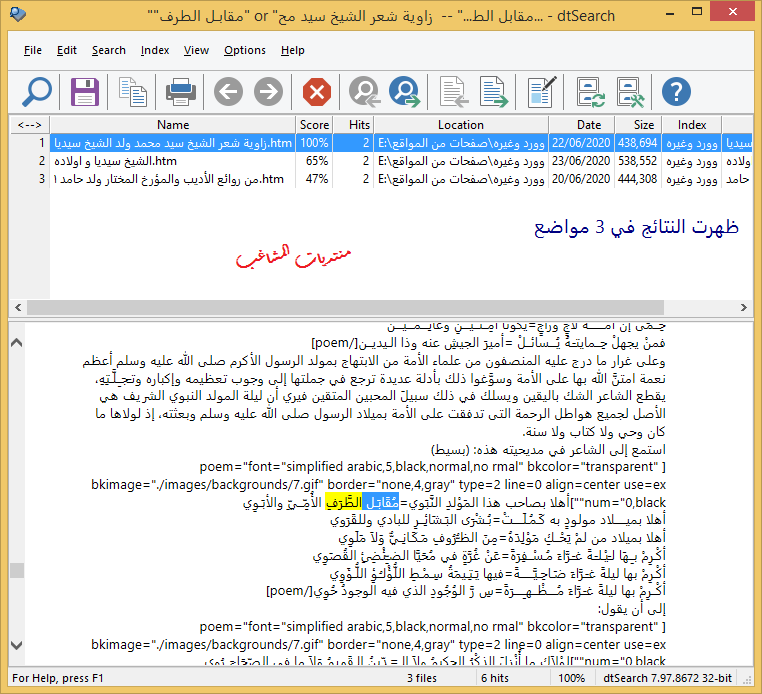
Task: Click the Update index toolbar icon
Action: point(590,93)
